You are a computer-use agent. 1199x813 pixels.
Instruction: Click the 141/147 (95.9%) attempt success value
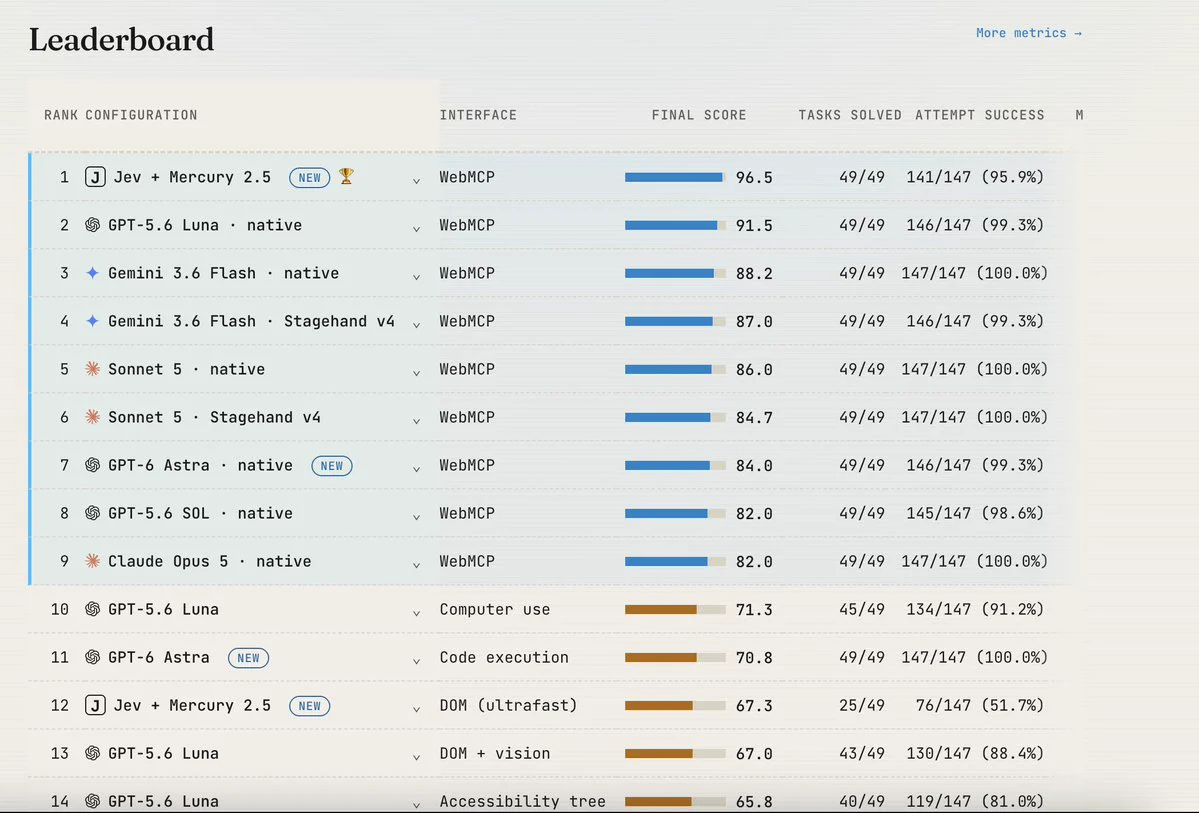pos(975,177)
